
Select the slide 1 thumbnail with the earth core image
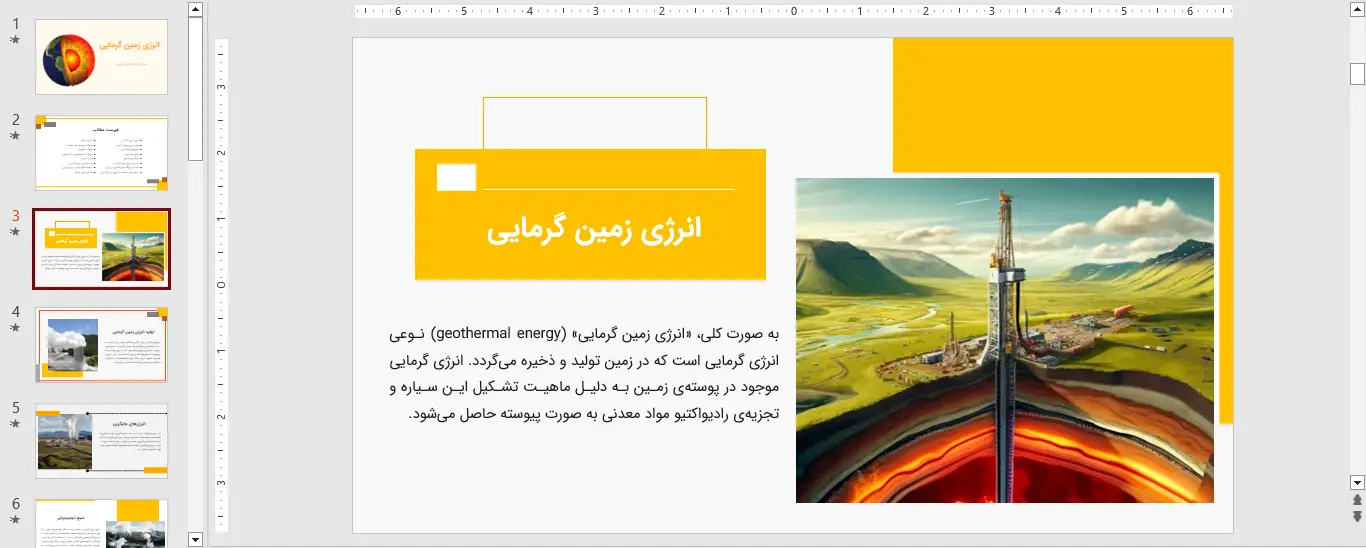point(101,57)
